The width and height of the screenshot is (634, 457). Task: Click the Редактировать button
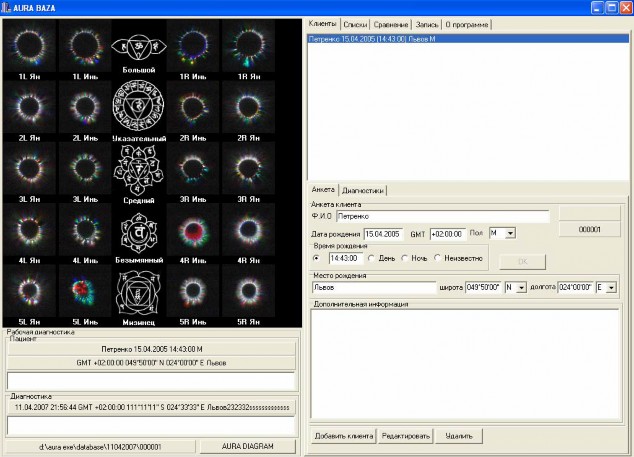(x=406, y=436)
